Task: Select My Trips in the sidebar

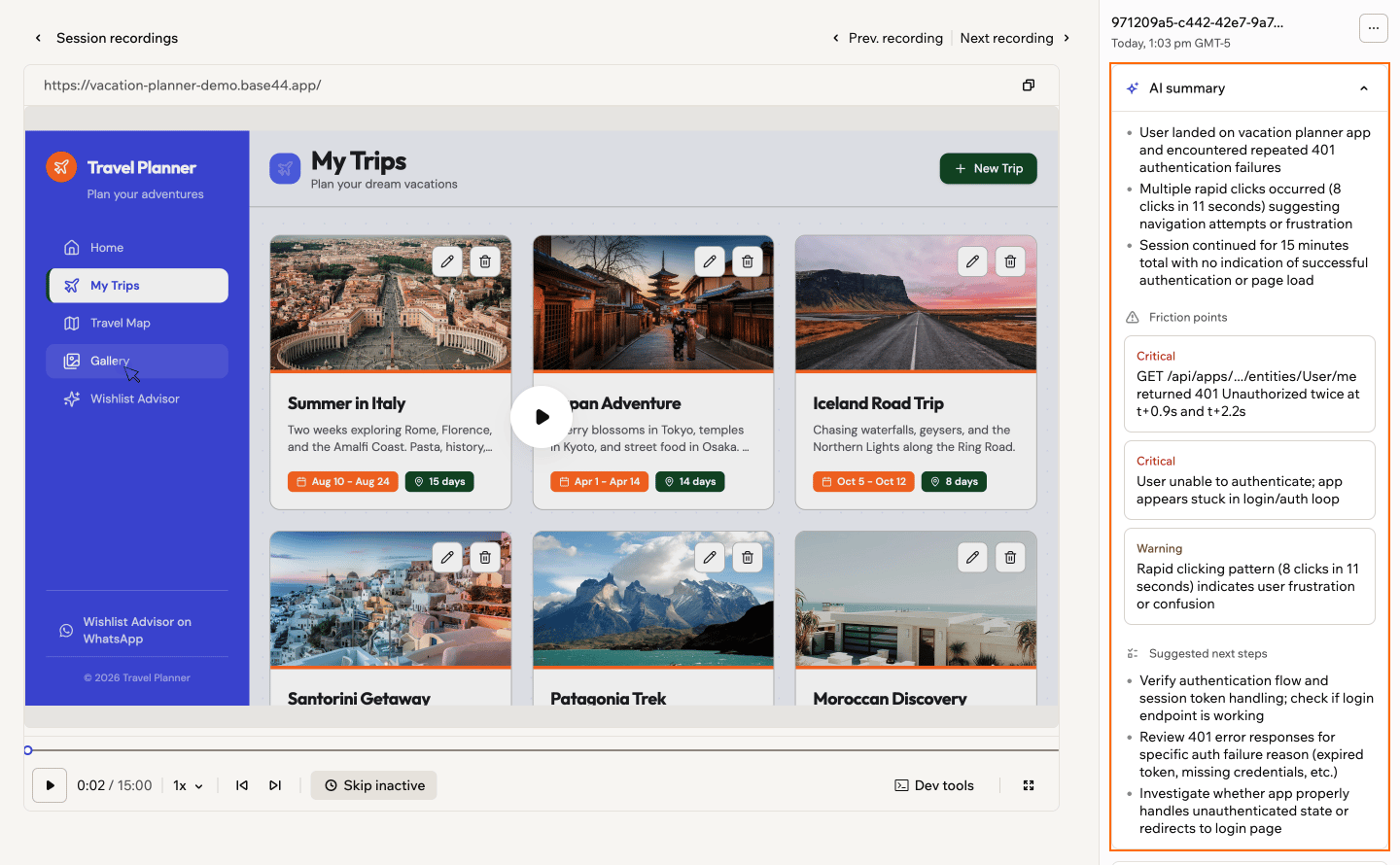Action: 137,286
